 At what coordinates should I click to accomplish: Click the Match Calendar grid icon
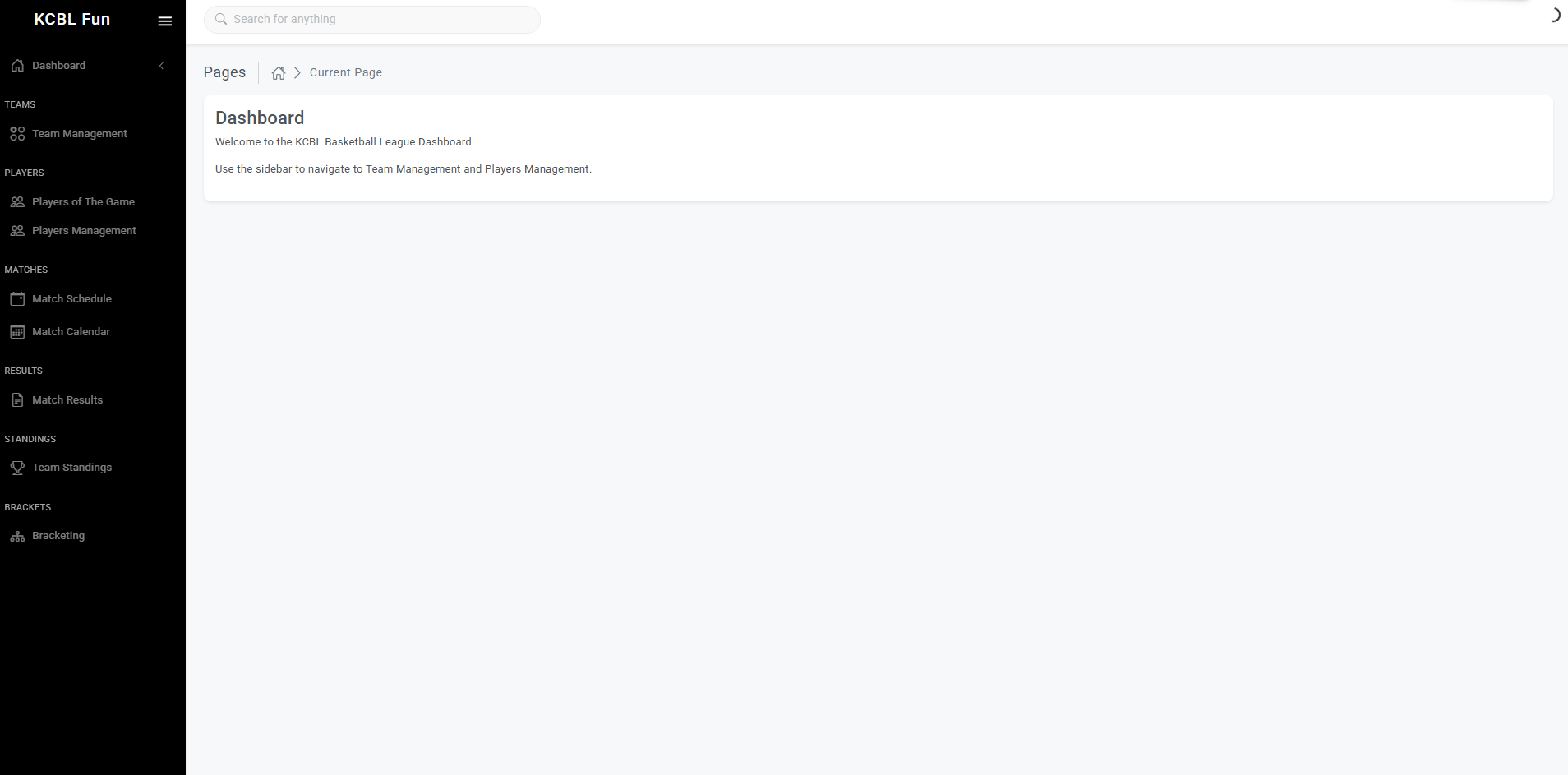[17, 332]
